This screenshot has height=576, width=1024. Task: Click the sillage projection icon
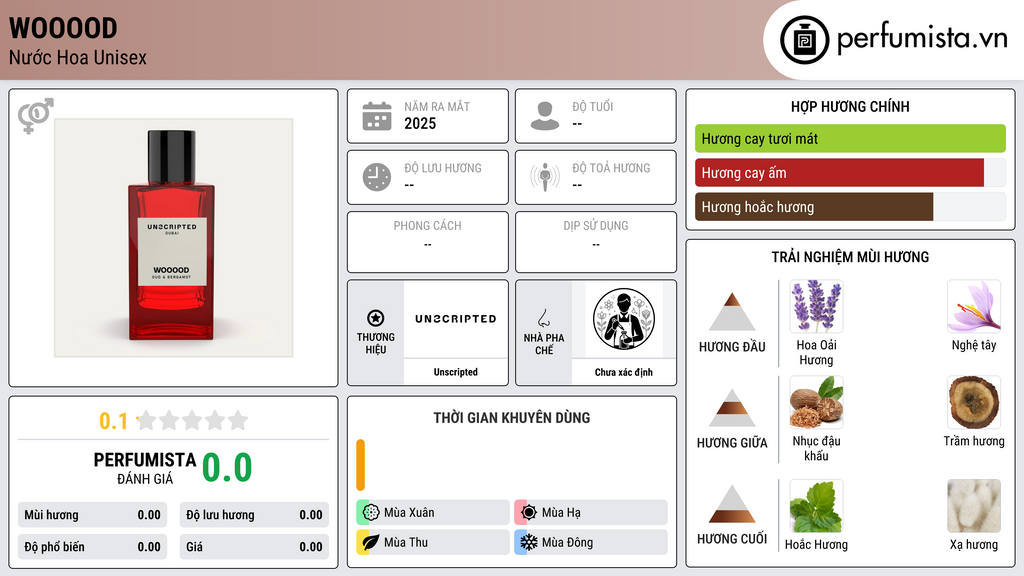tap(545, 177)
